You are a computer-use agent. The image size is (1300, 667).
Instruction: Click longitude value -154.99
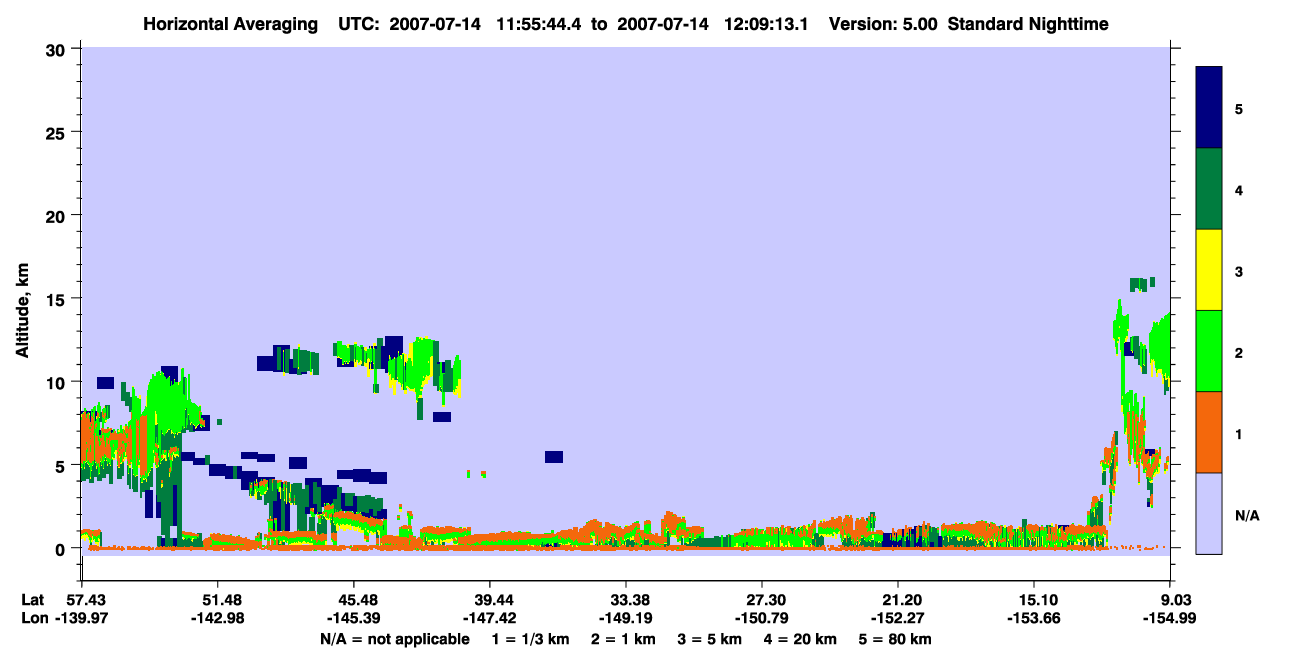point(1172,619)
